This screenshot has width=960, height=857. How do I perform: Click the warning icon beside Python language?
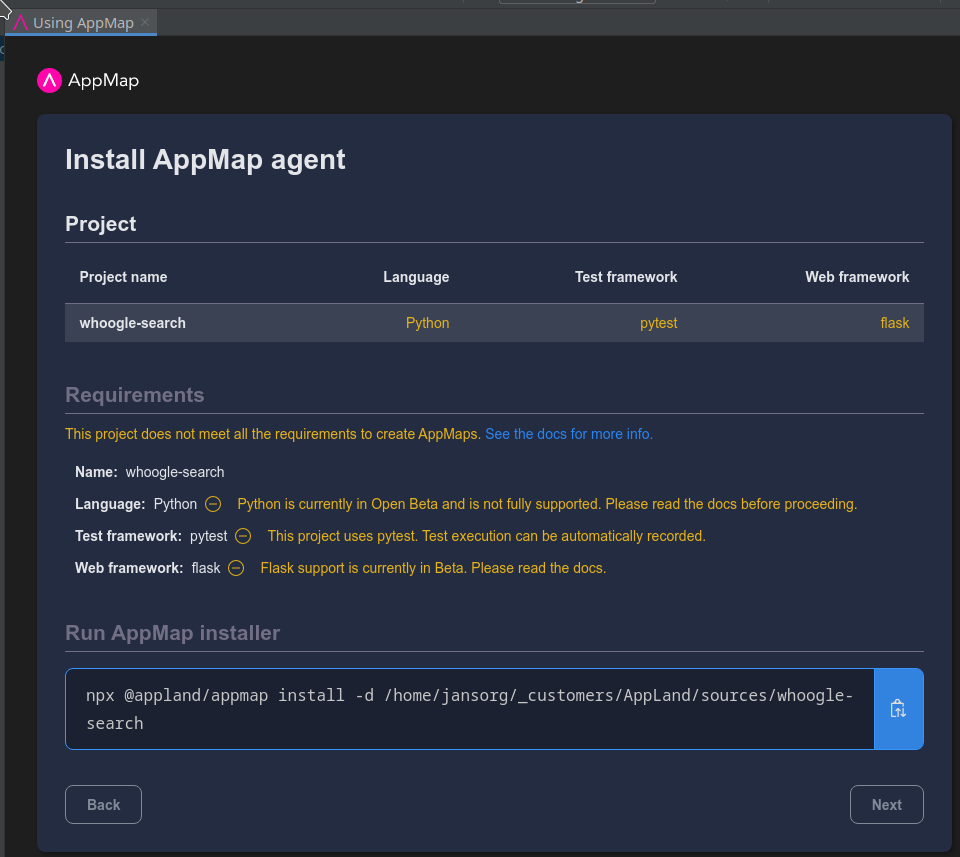click(x=212, y=504)
